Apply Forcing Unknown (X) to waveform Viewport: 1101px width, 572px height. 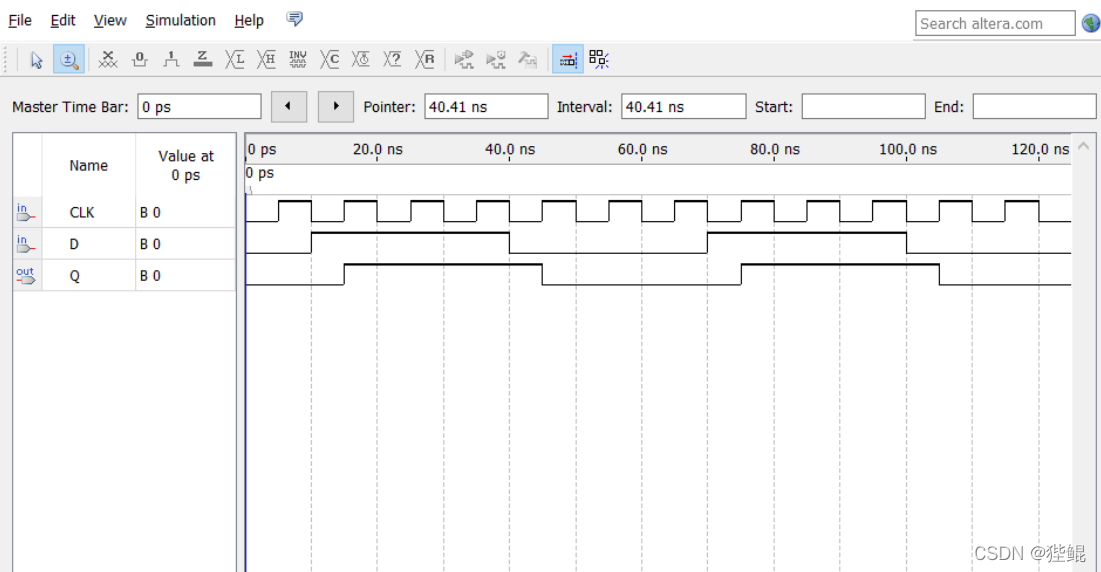[x=107, y=60]
